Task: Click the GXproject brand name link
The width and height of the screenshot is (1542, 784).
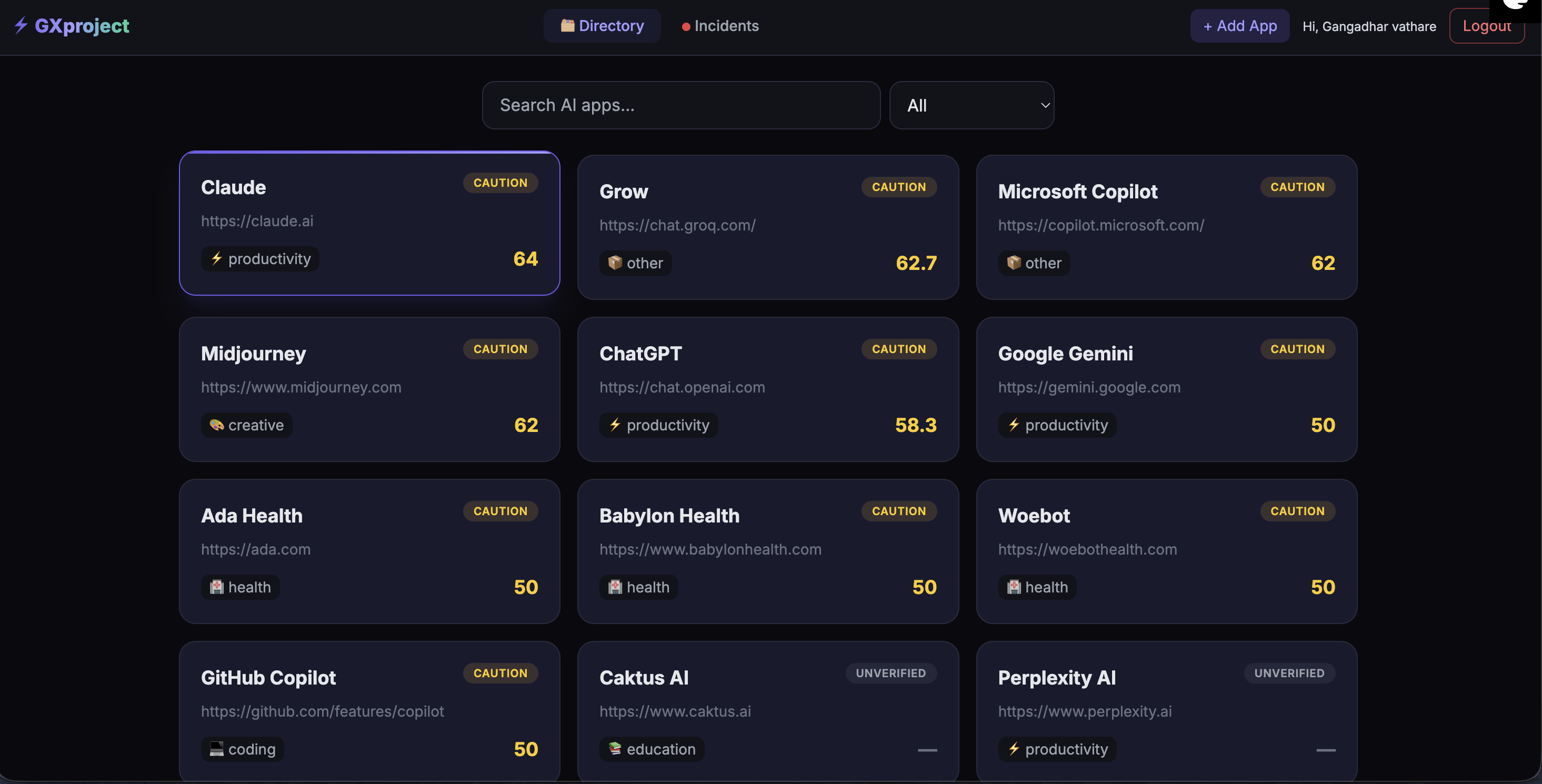Action: [x=82, y=26]
